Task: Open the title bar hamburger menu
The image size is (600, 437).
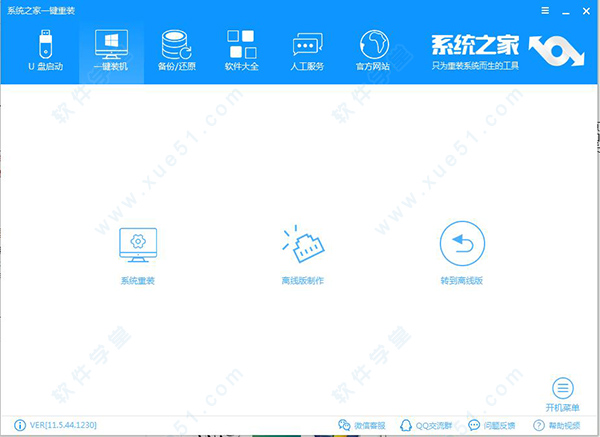Action: [x=545, y=11]
